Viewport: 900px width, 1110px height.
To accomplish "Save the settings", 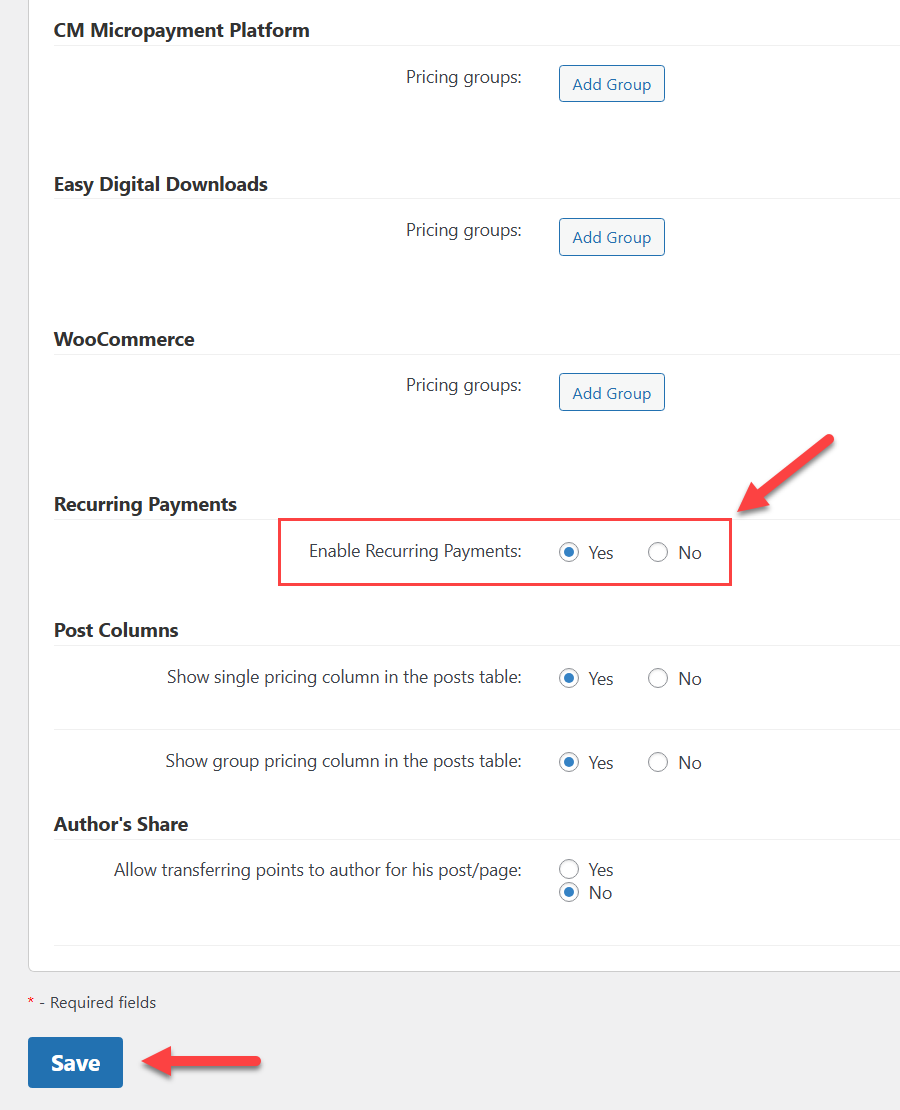I will (x=75, y=1062).
